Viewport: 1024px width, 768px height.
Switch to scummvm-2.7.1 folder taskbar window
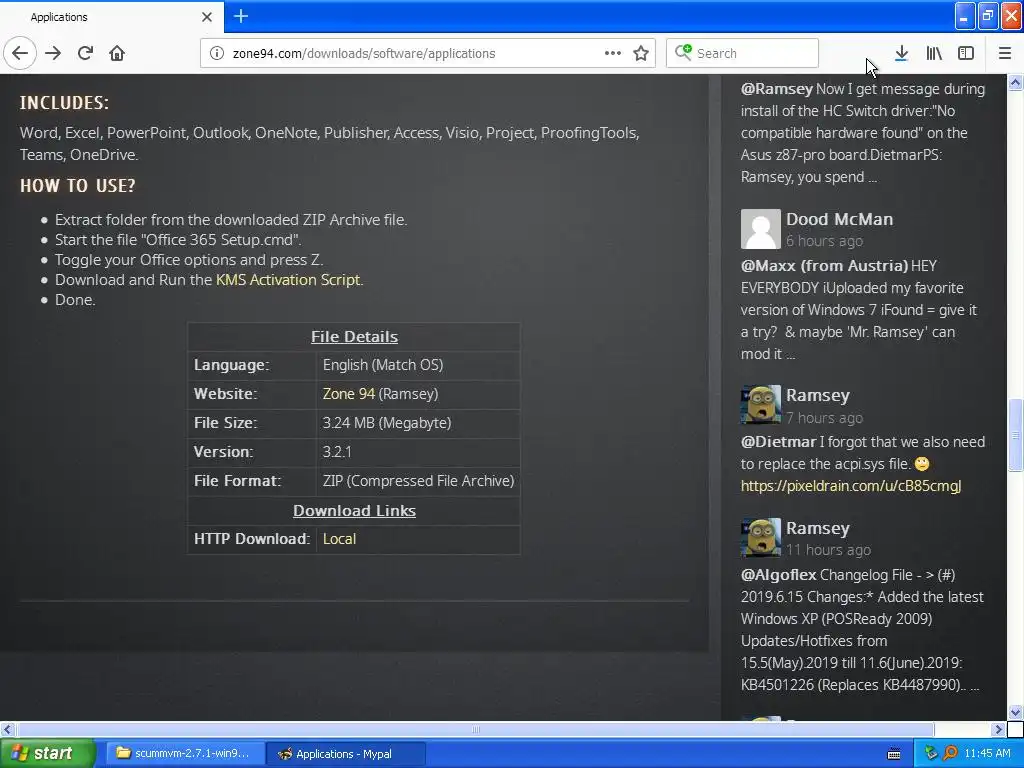[184, 753]
